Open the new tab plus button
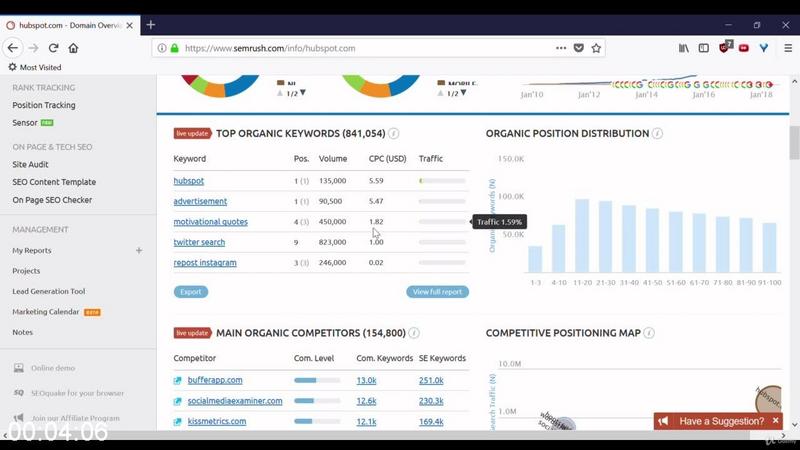The width and height of the screenshot is (800, 450). (x=151, y=25)
